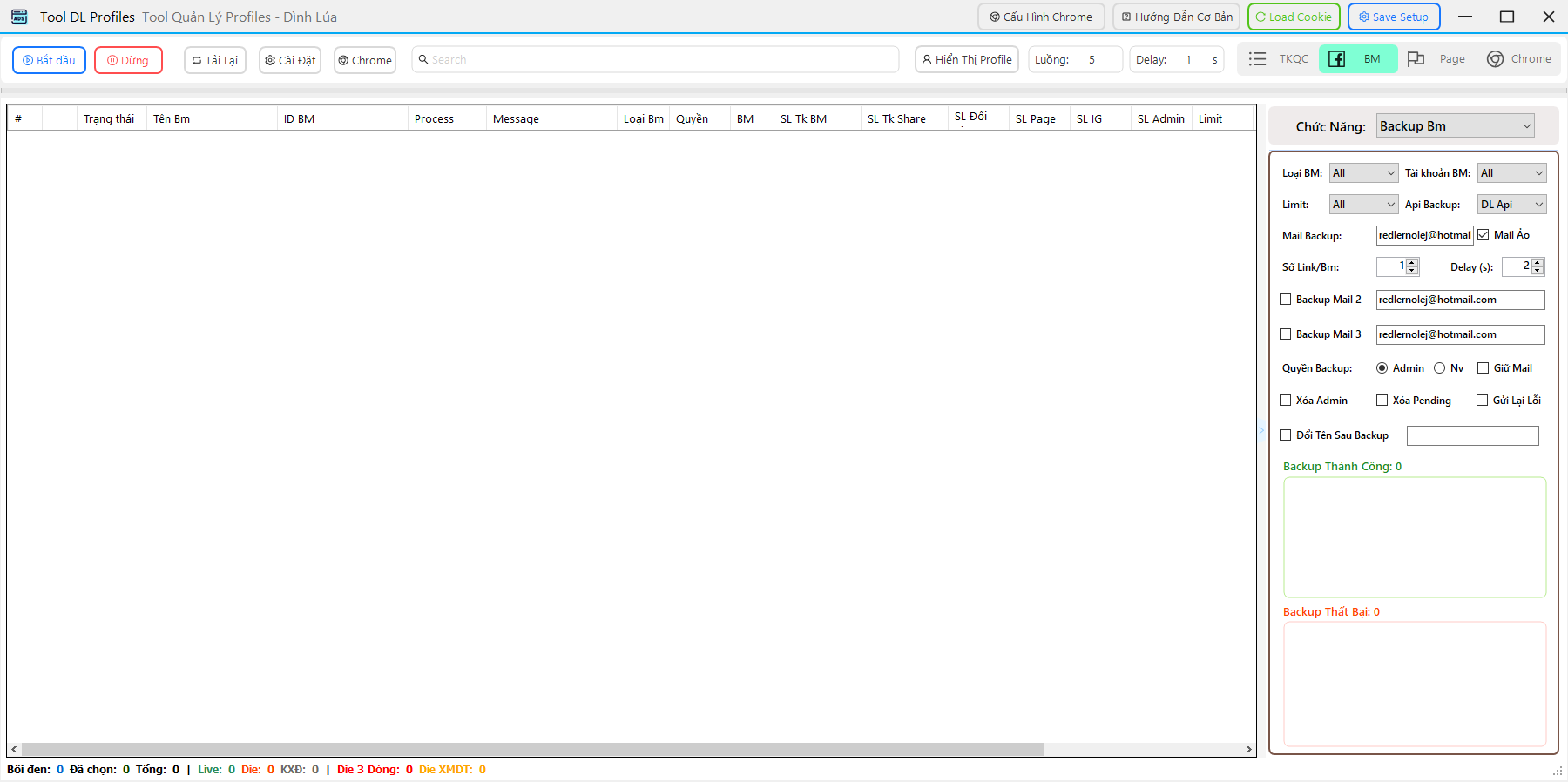Screen dimensions: 1568x782
Task: Click the app logo icon in title bar
Action: coord(19,17)
